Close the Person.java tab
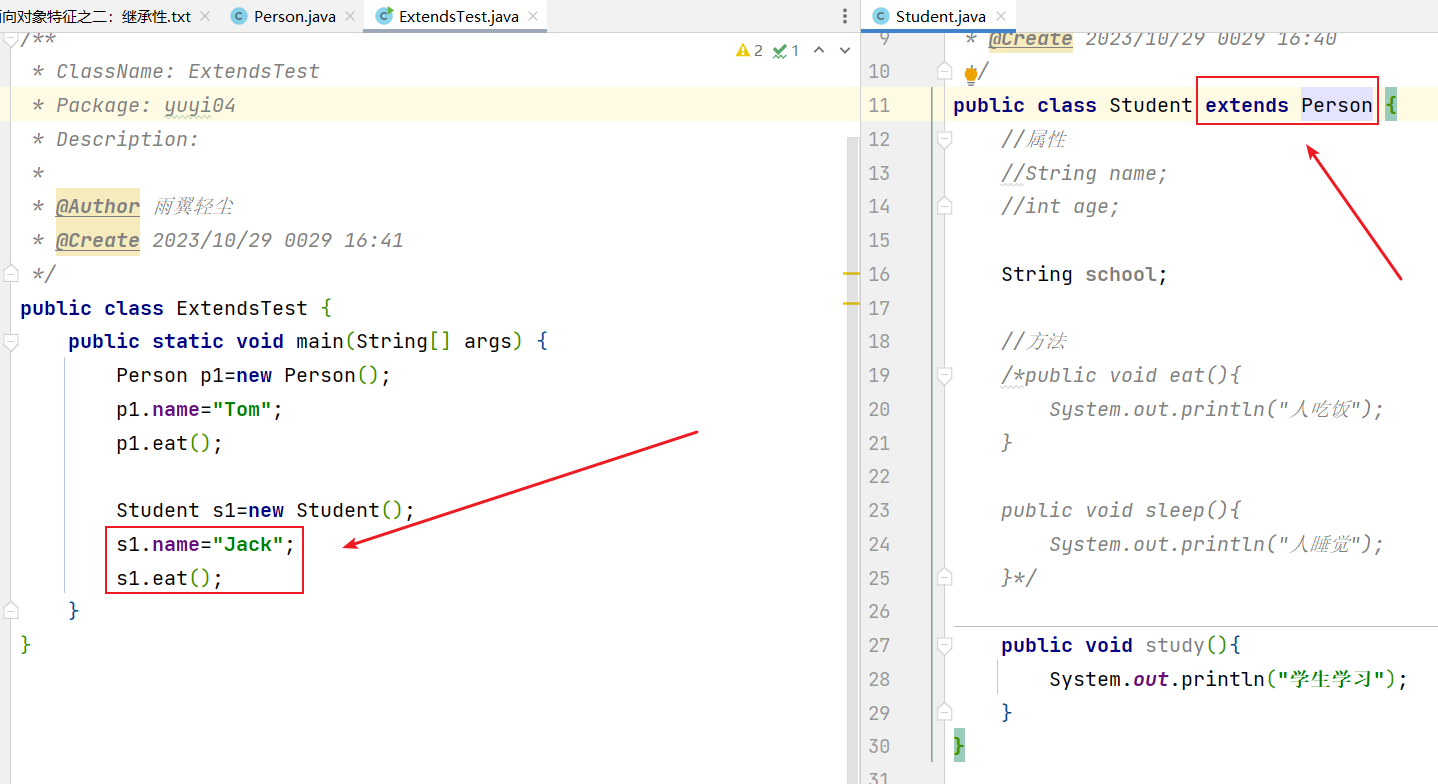The width and height of the screenshot is (1438, 784). [x=349, y=17]
